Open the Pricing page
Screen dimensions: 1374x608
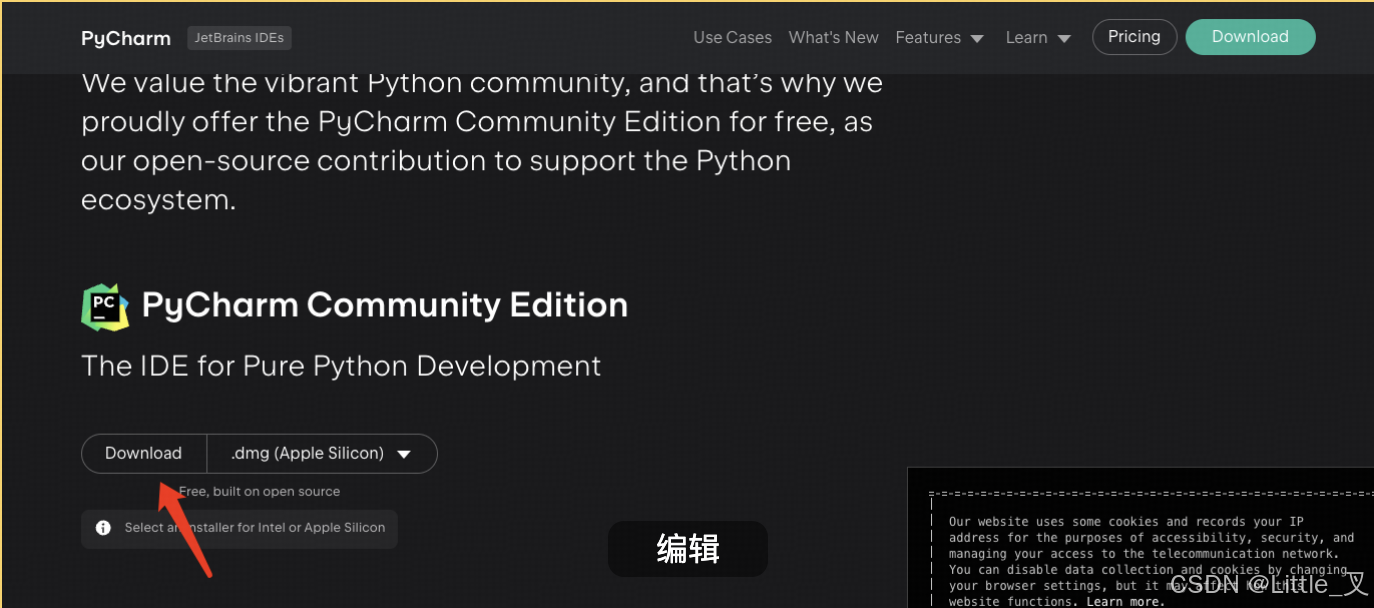pyautogui.click(x=1134, y=37)
